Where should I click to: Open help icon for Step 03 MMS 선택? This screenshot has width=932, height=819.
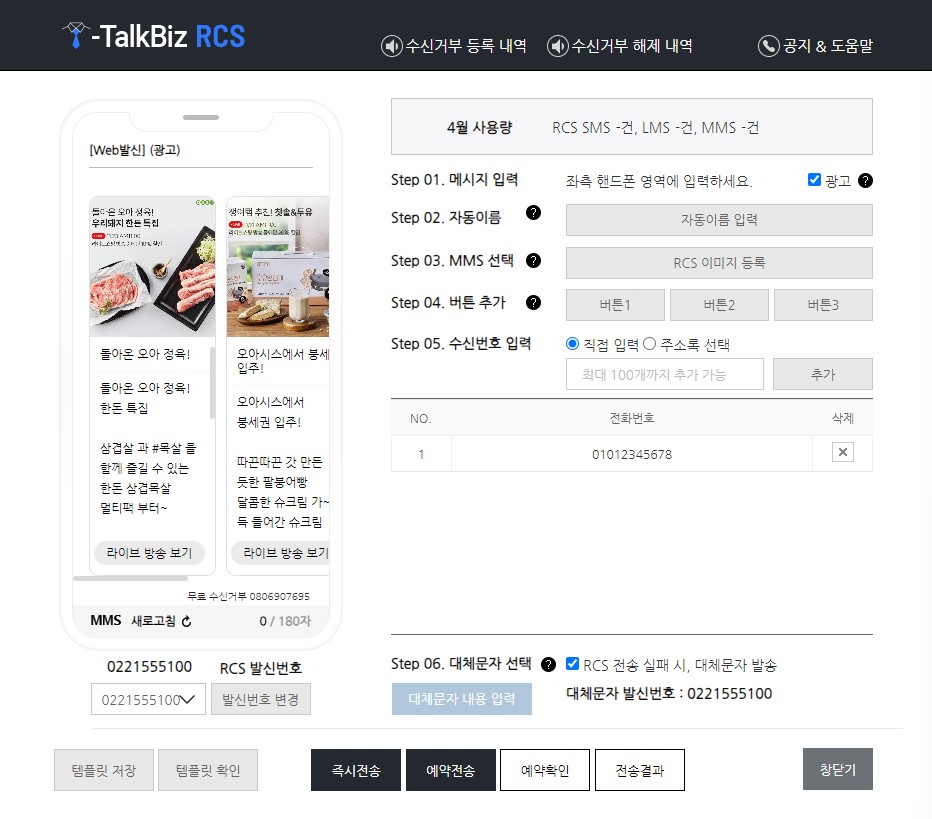tap(535, 261)
